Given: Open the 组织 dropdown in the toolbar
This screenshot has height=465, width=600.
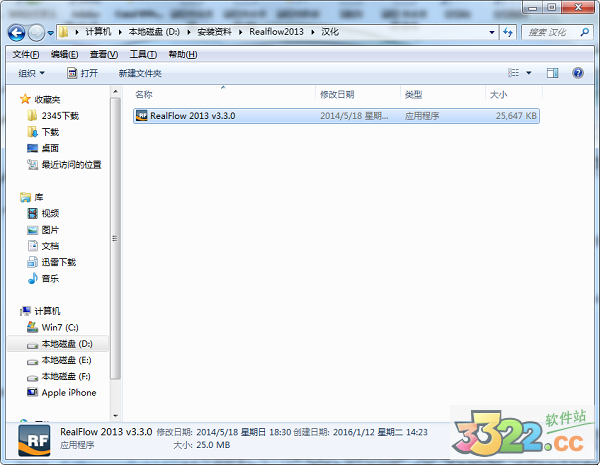Looking at the screenshot, I should click(31, 73).
